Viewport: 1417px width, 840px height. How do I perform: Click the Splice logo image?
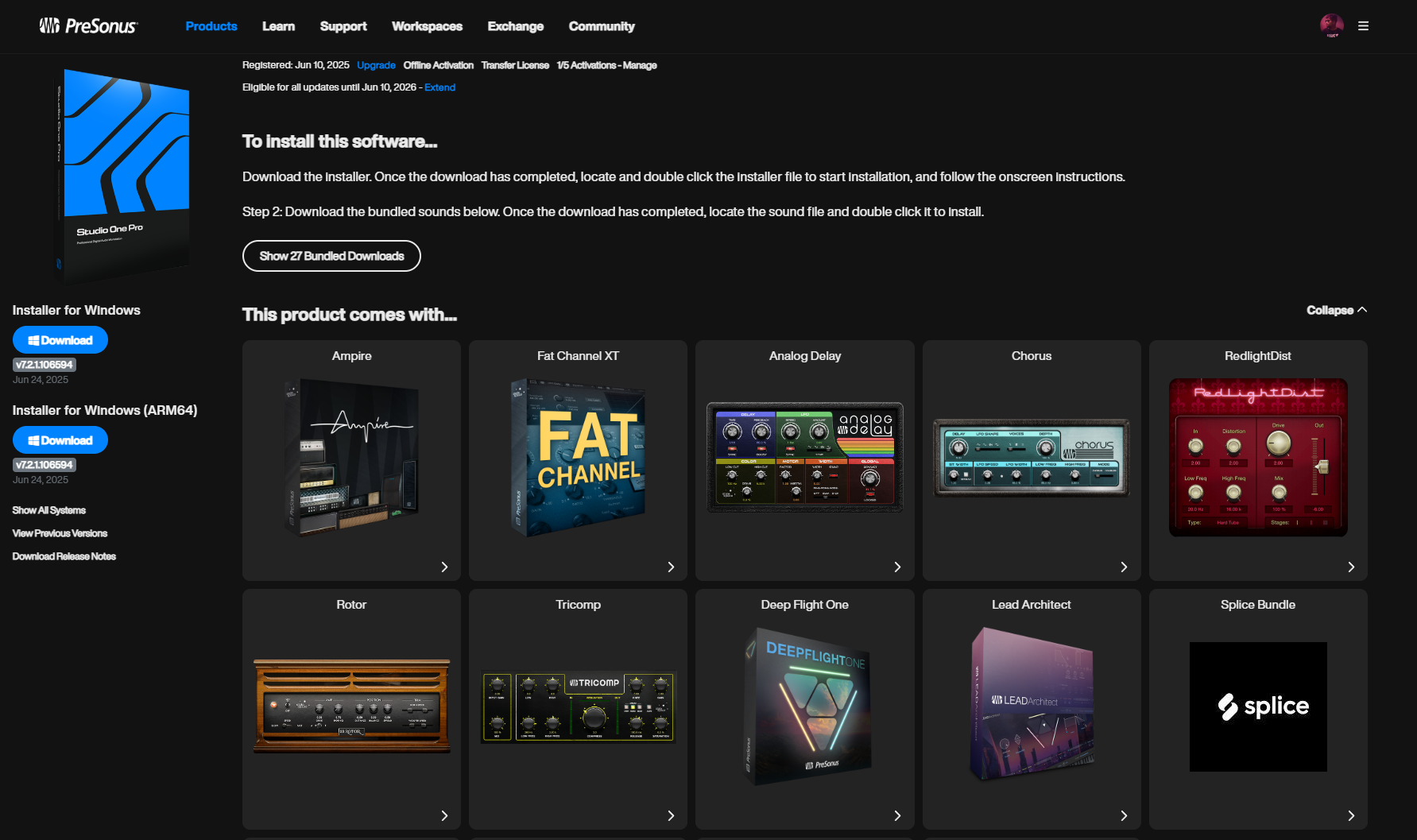[x=1258, y=706]
